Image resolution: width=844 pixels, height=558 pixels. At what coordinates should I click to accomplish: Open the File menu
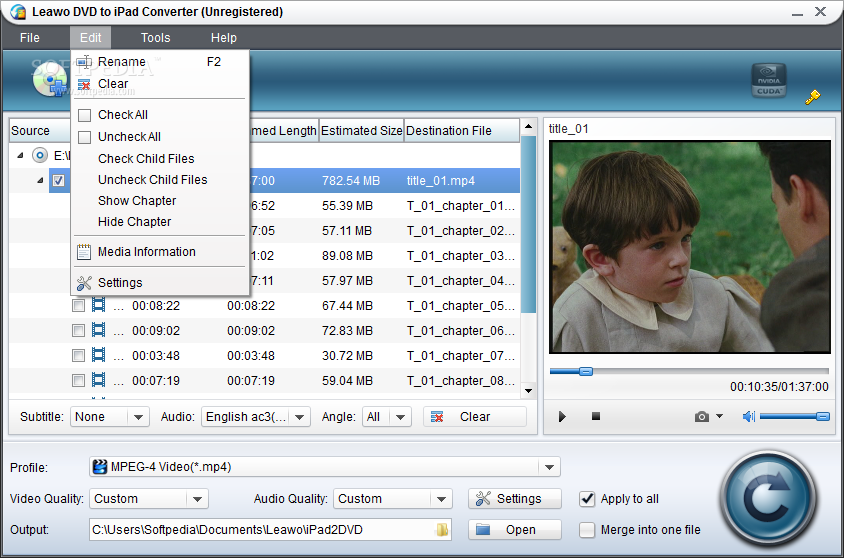point(30,38)
